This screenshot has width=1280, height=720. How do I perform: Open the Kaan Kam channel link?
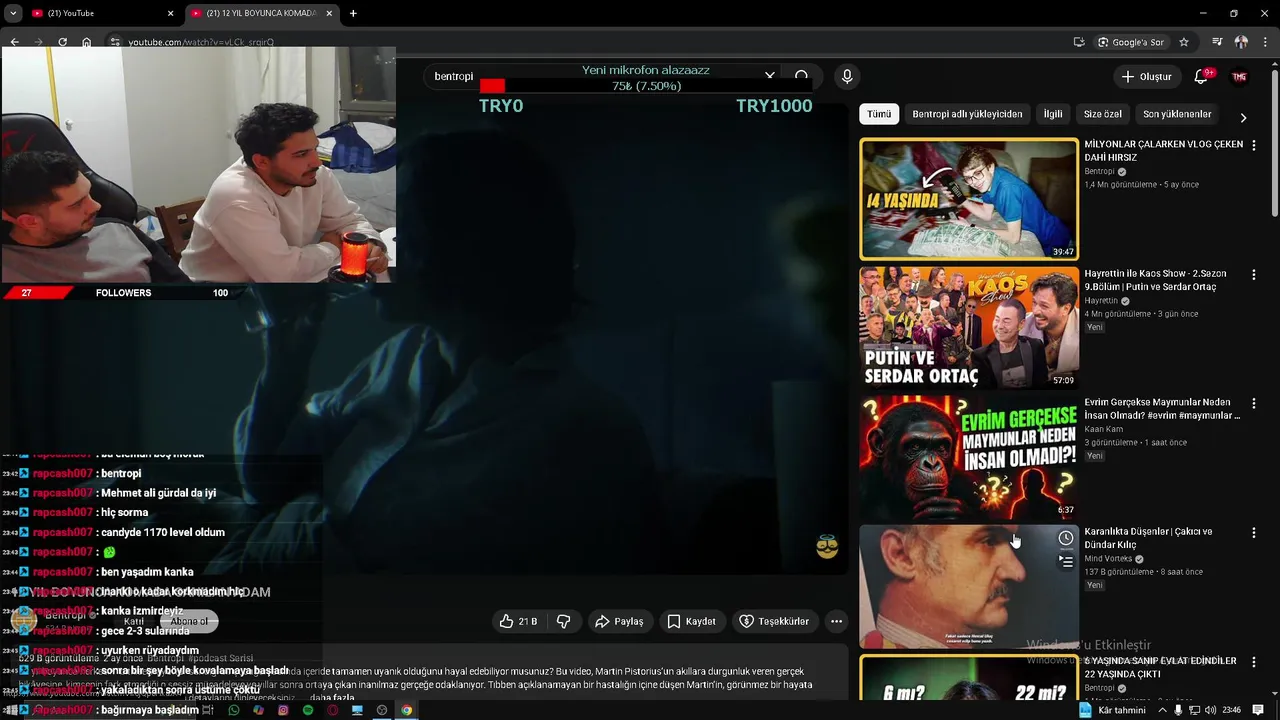(1104, 429)
